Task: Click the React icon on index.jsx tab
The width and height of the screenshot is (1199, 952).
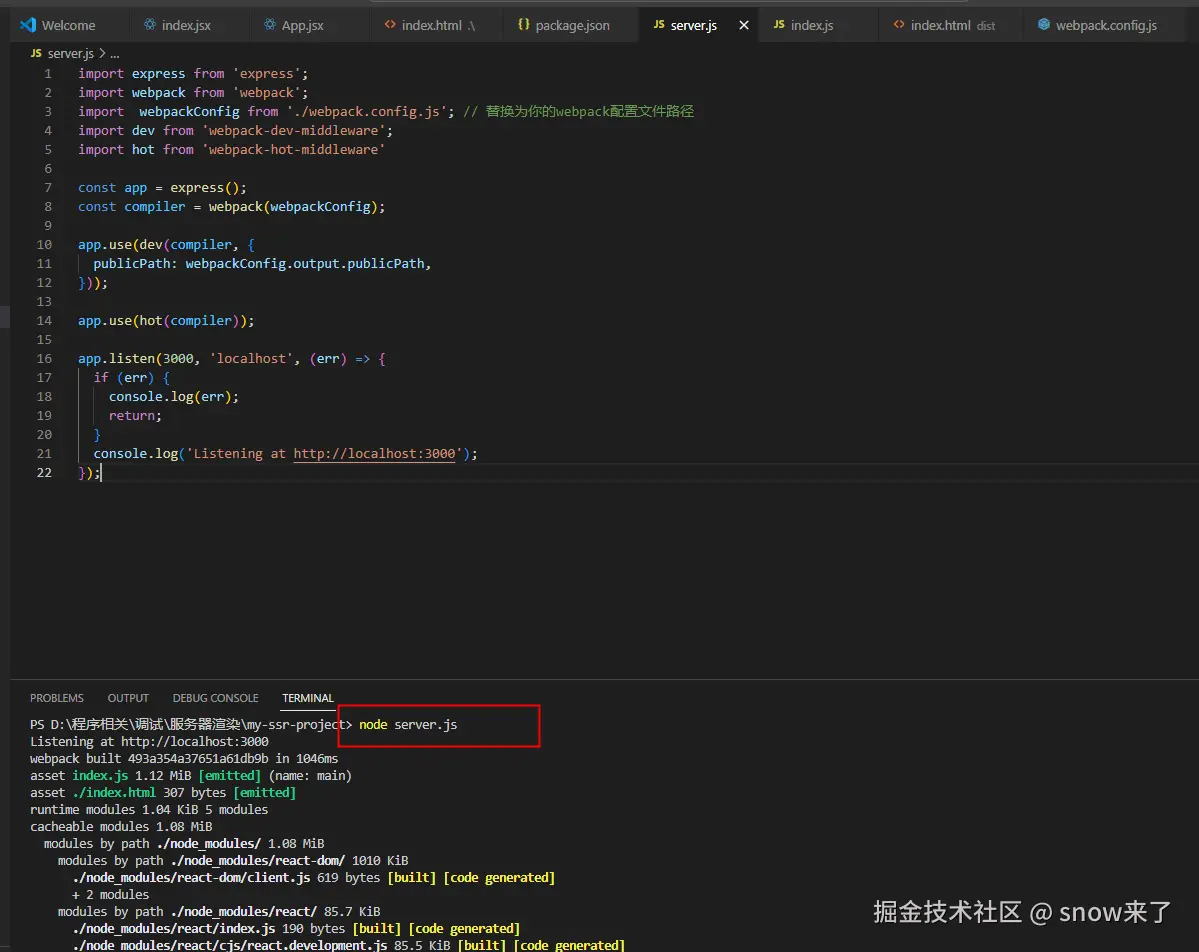Action: [x=150, y=24]
